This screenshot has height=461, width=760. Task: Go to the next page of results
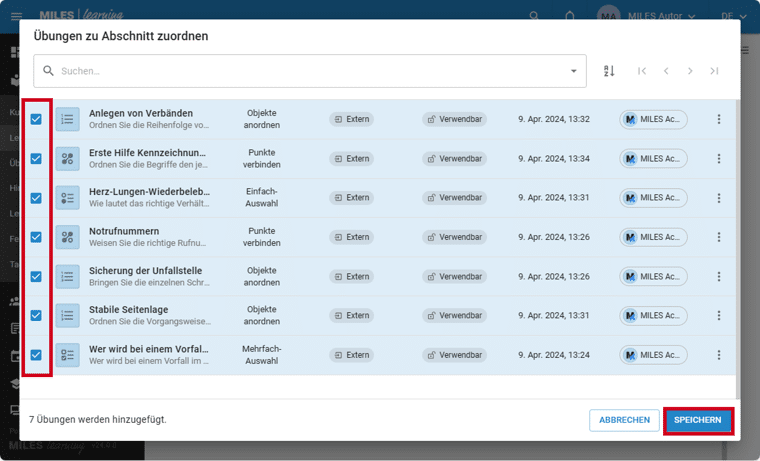coord(690,71)
